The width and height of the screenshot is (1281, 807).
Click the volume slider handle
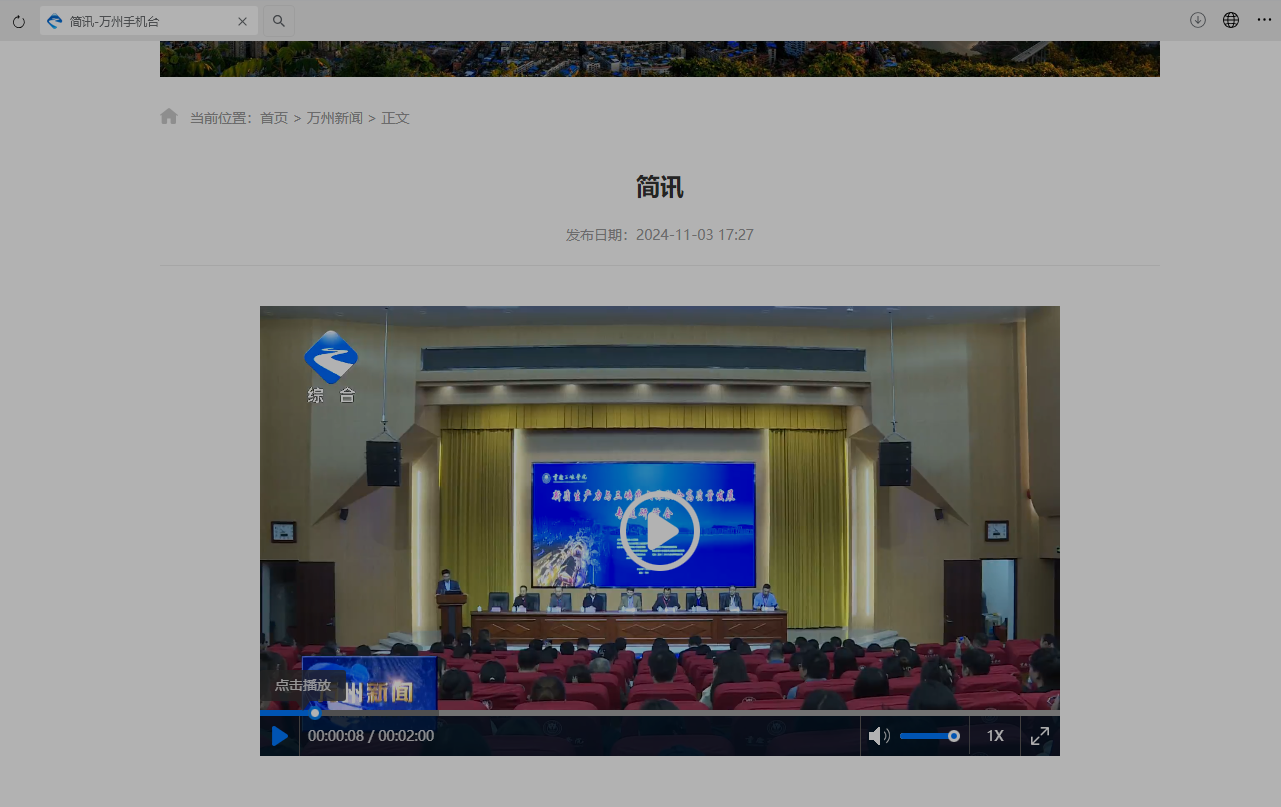[x=954, y=736]
